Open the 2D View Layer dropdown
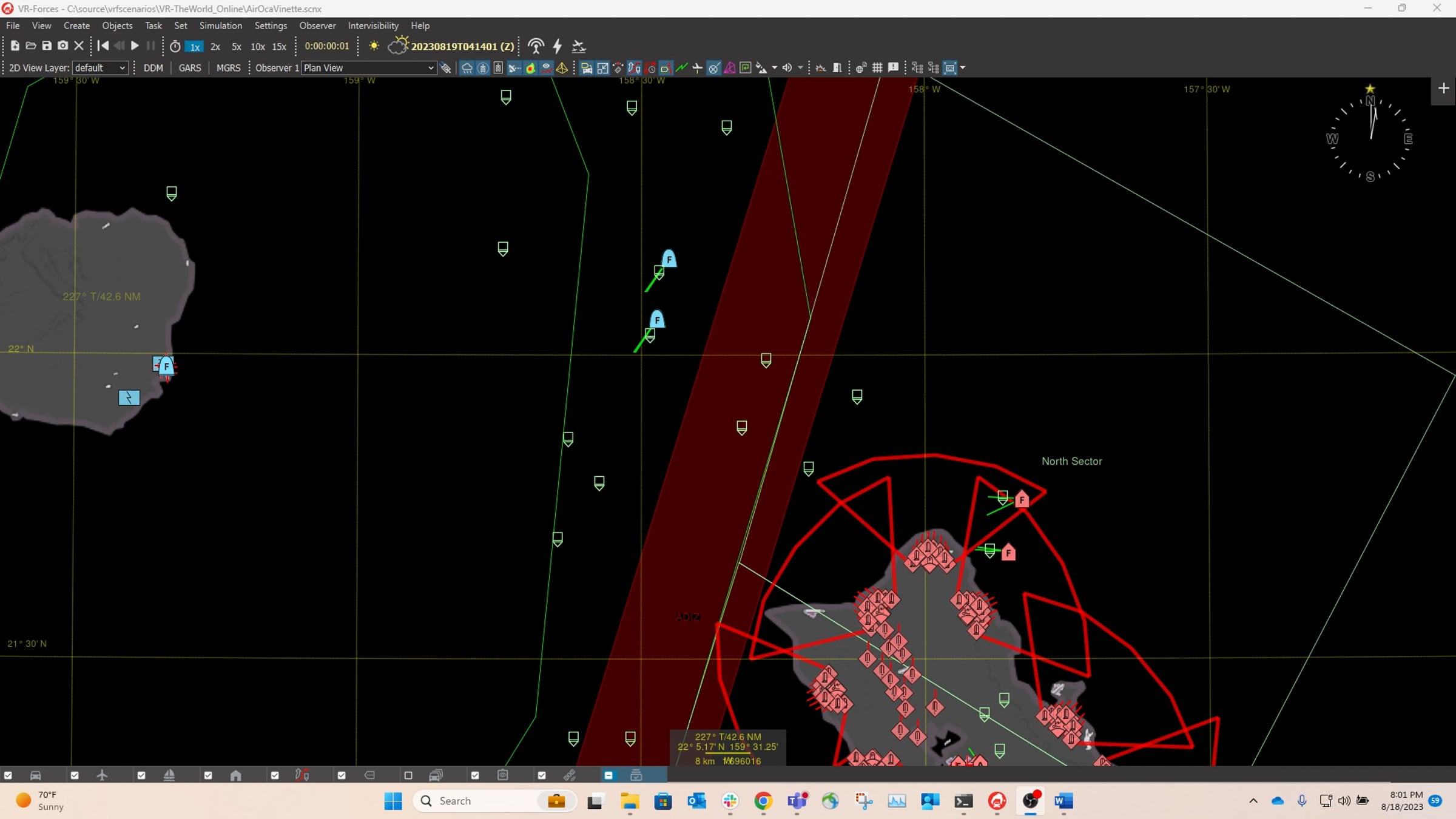Screen dimensions: 1456x819 coord(100,68)
